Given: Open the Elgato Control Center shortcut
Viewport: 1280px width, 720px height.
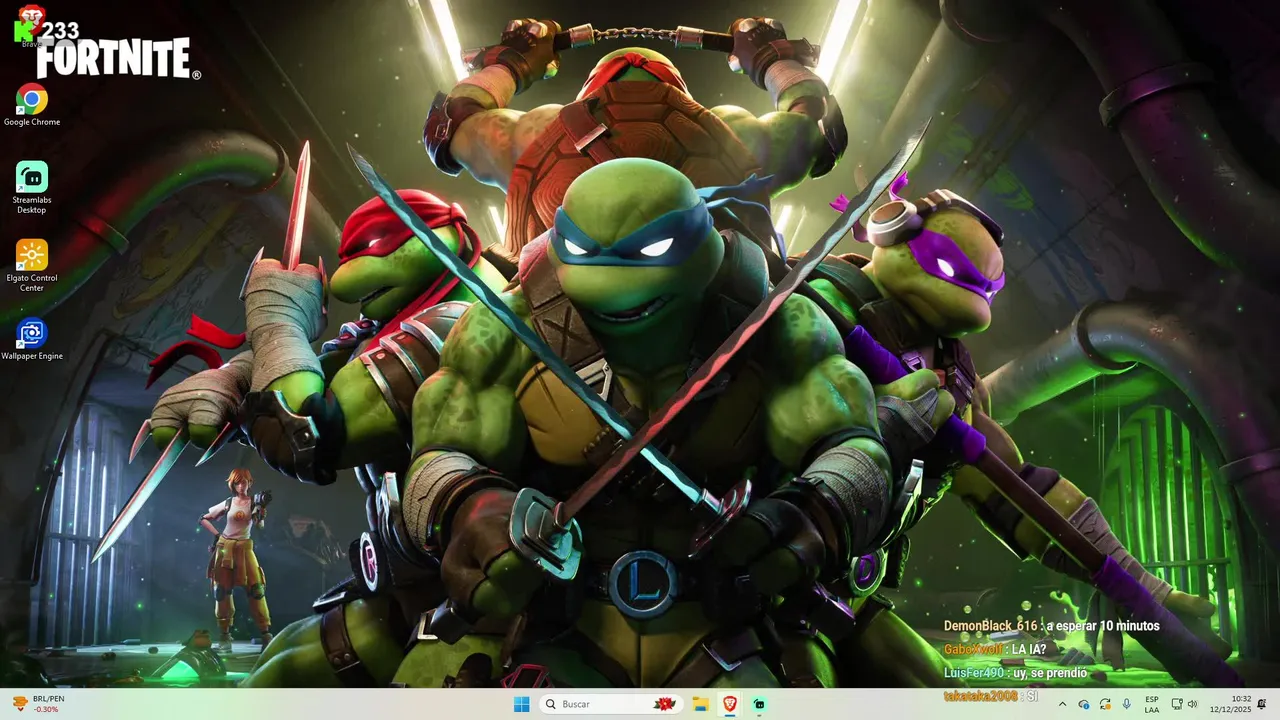Looking at the screenshot, I should click(x=31, y=266).
